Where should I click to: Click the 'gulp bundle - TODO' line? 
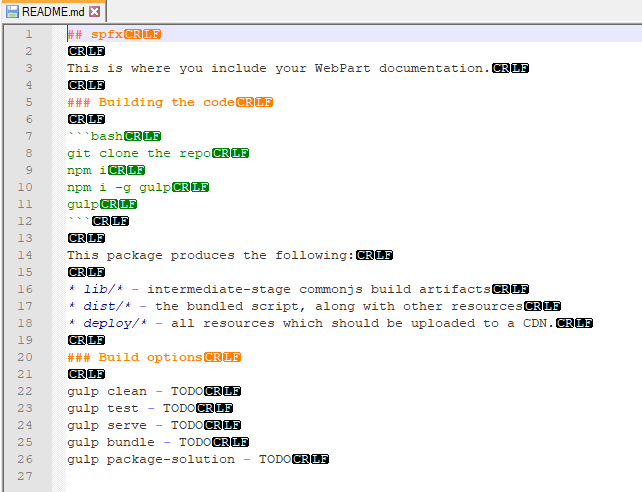point(139,442)
